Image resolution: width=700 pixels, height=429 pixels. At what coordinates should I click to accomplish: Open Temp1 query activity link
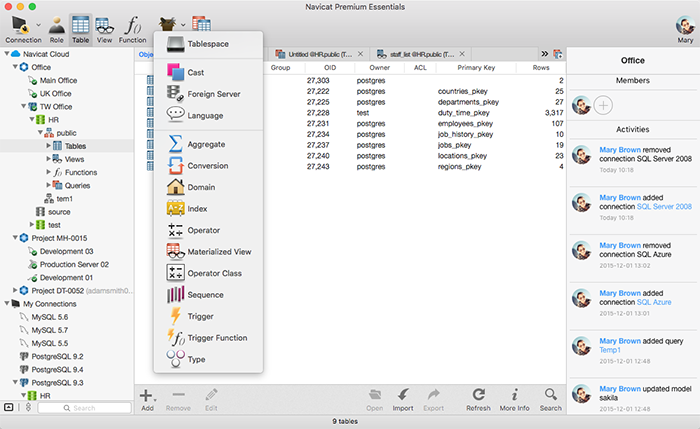(610, 350)
